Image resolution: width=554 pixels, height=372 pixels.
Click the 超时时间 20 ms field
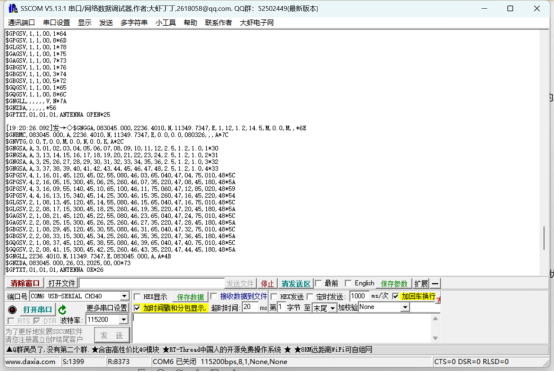(x=251, y=307)
